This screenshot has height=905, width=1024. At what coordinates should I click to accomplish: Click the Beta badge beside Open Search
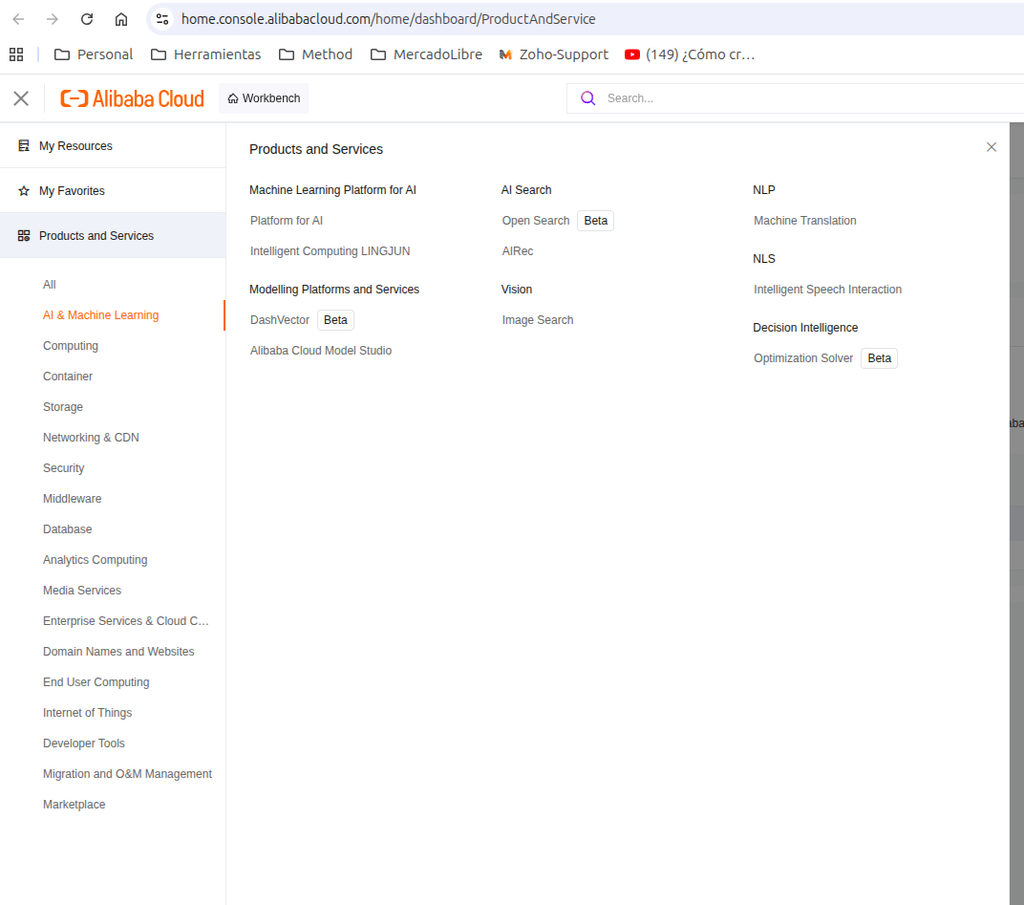(596, 221)
